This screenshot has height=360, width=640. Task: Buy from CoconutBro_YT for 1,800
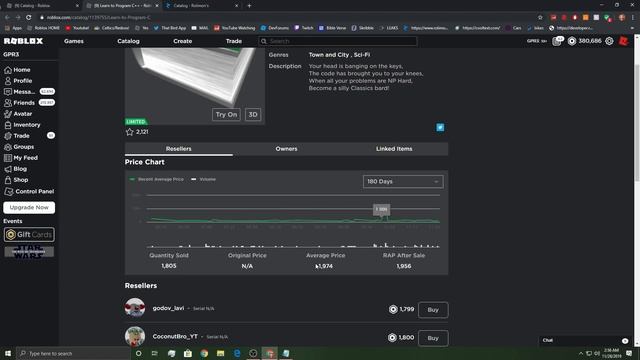[x=433, y=338]
